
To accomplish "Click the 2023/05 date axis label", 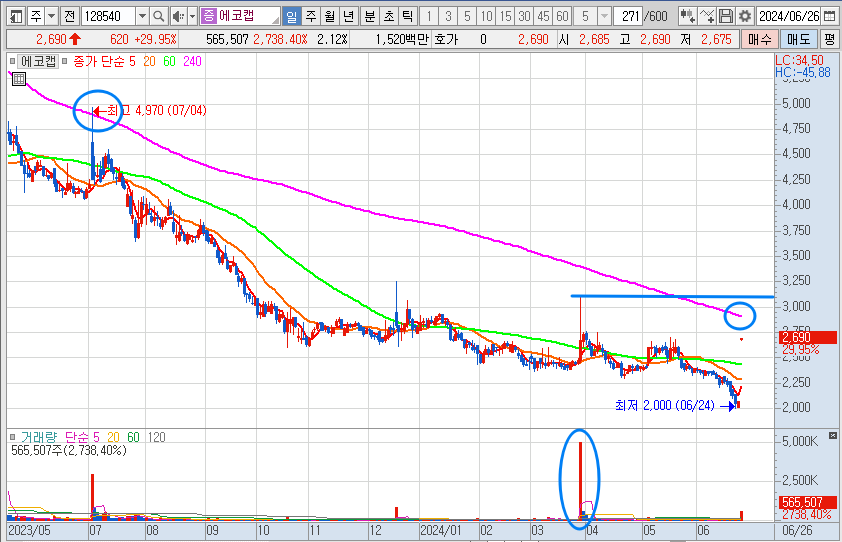I will (30, 531).
